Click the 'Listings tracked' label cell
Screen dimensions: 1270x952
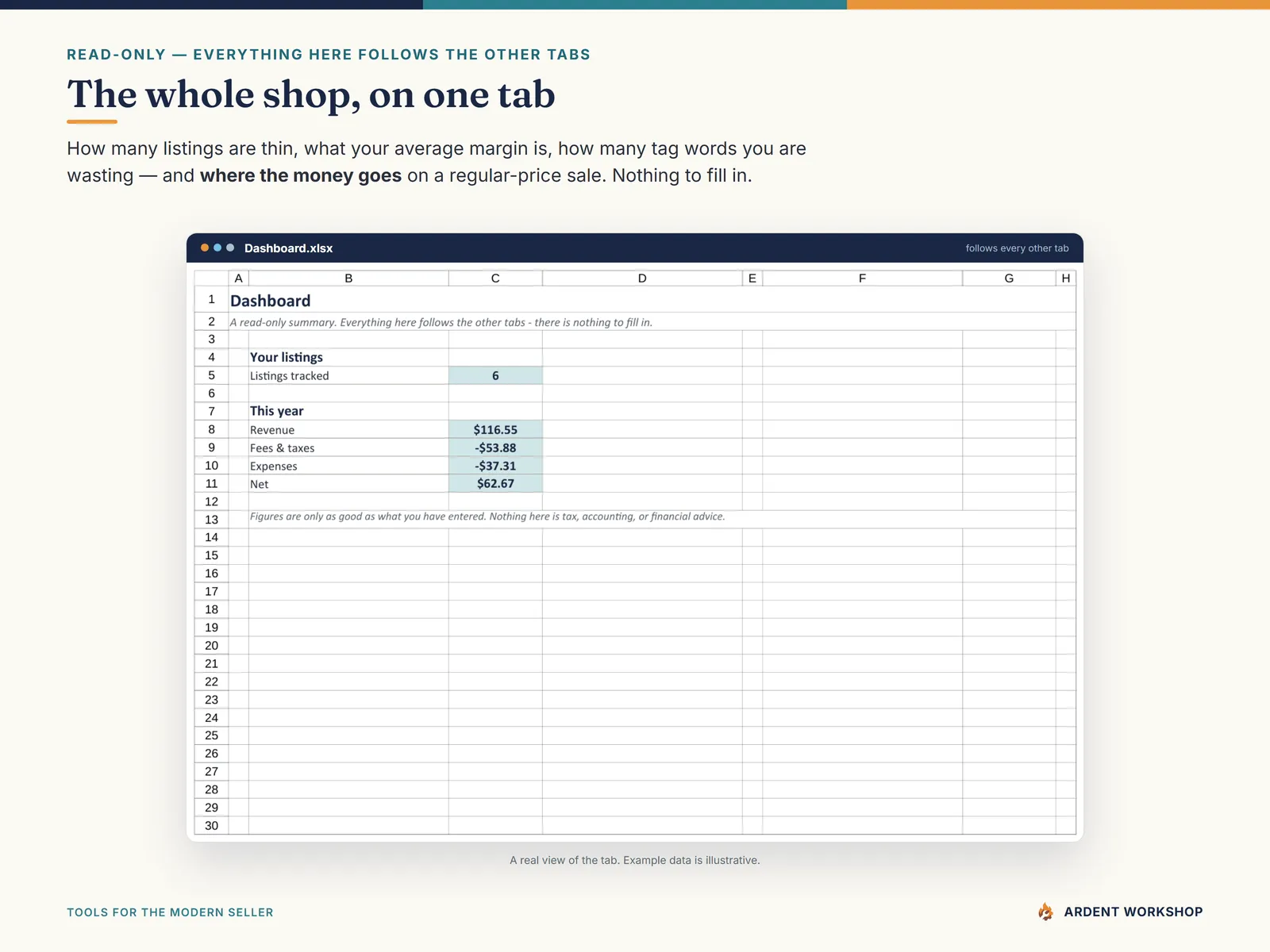348,375
